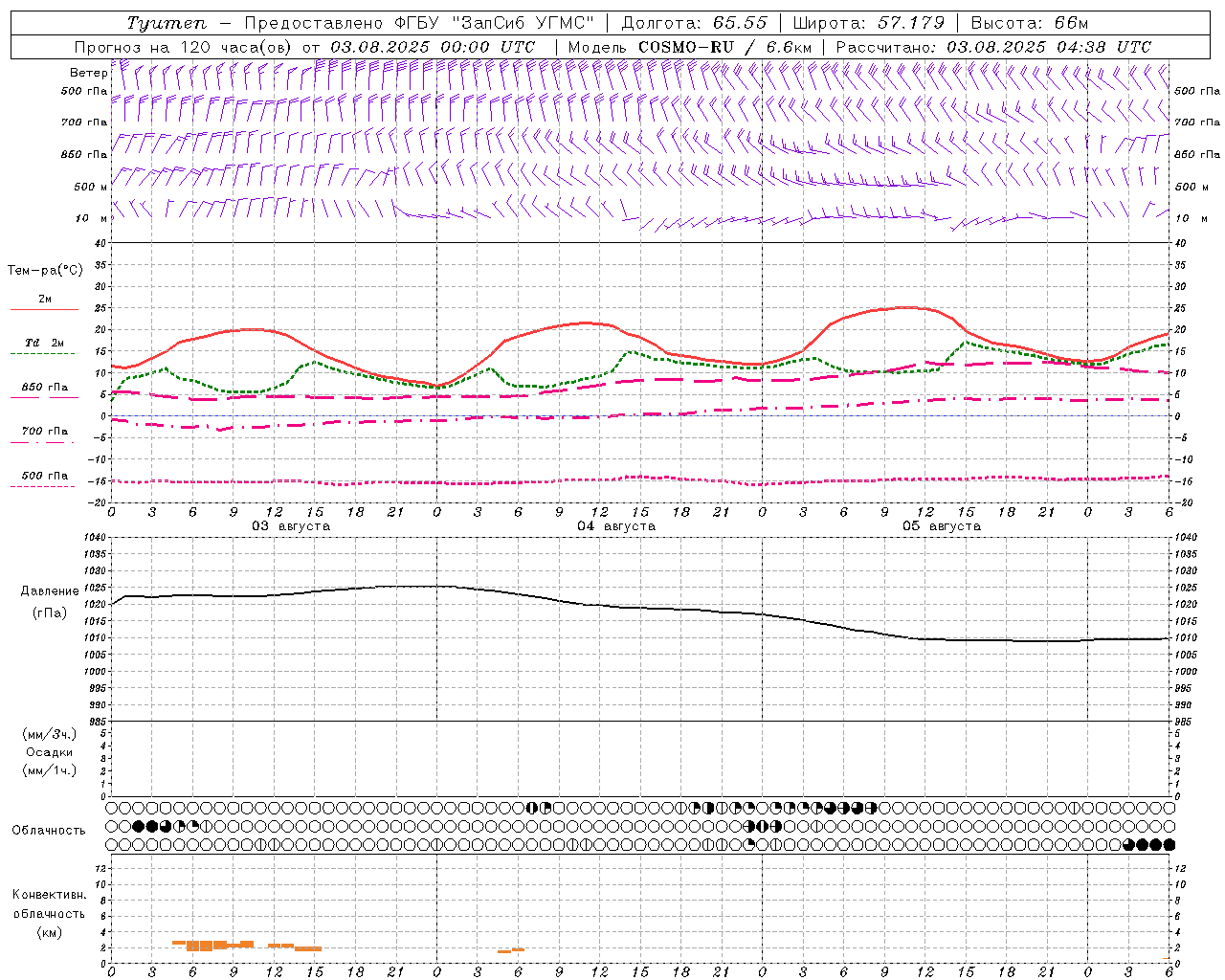Click the (км) unit under convective cloudiness
Screen dimensions: 1225x980
(x=49, y=932)
